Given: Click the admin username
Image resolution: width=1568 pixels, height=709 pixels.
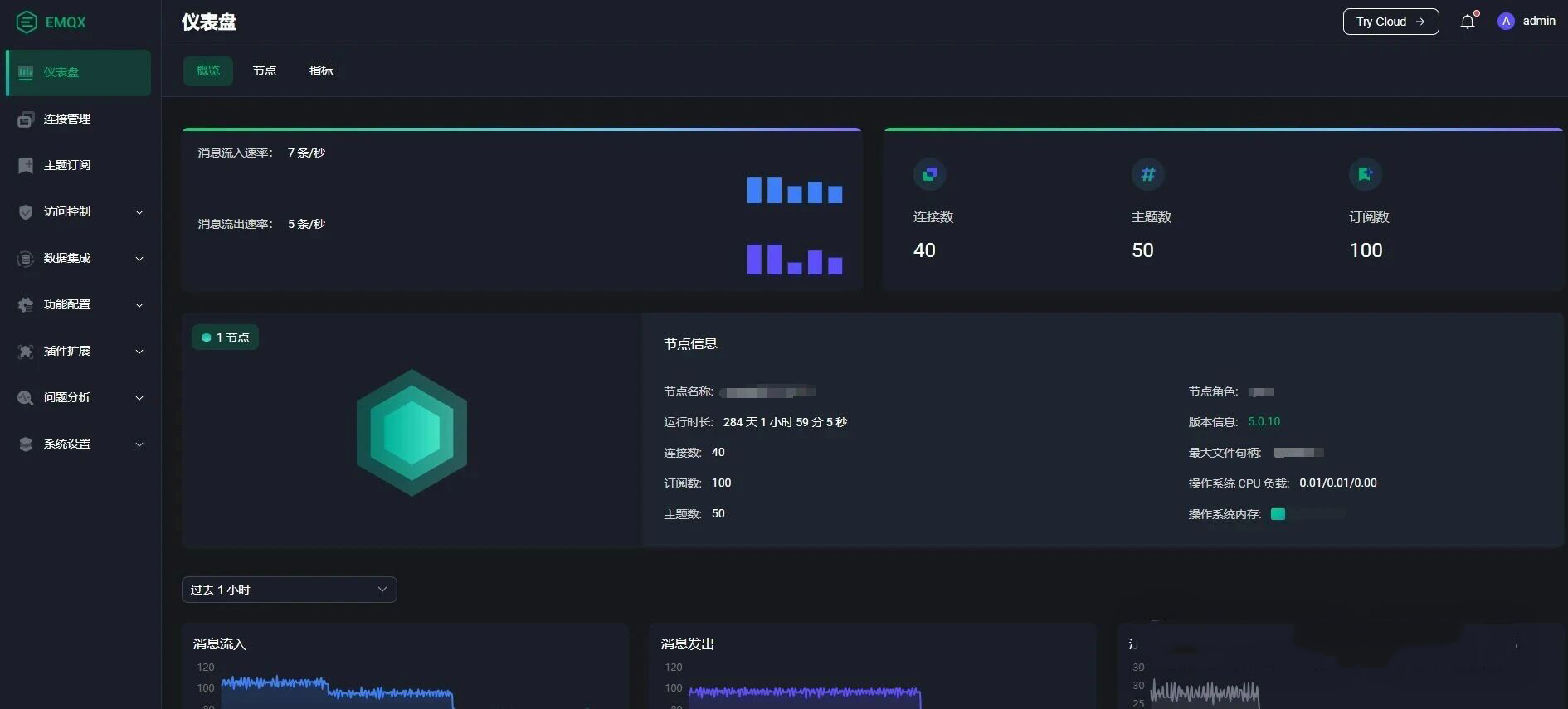Looking at the screenshot, I should [1539, 21].
